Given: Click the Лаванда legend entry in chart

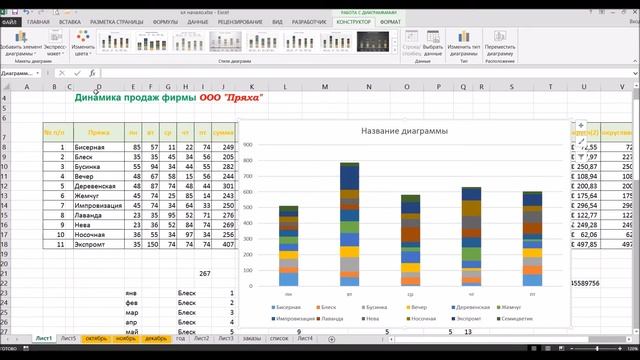Looking at the screenshot, I should coord(330,319).
